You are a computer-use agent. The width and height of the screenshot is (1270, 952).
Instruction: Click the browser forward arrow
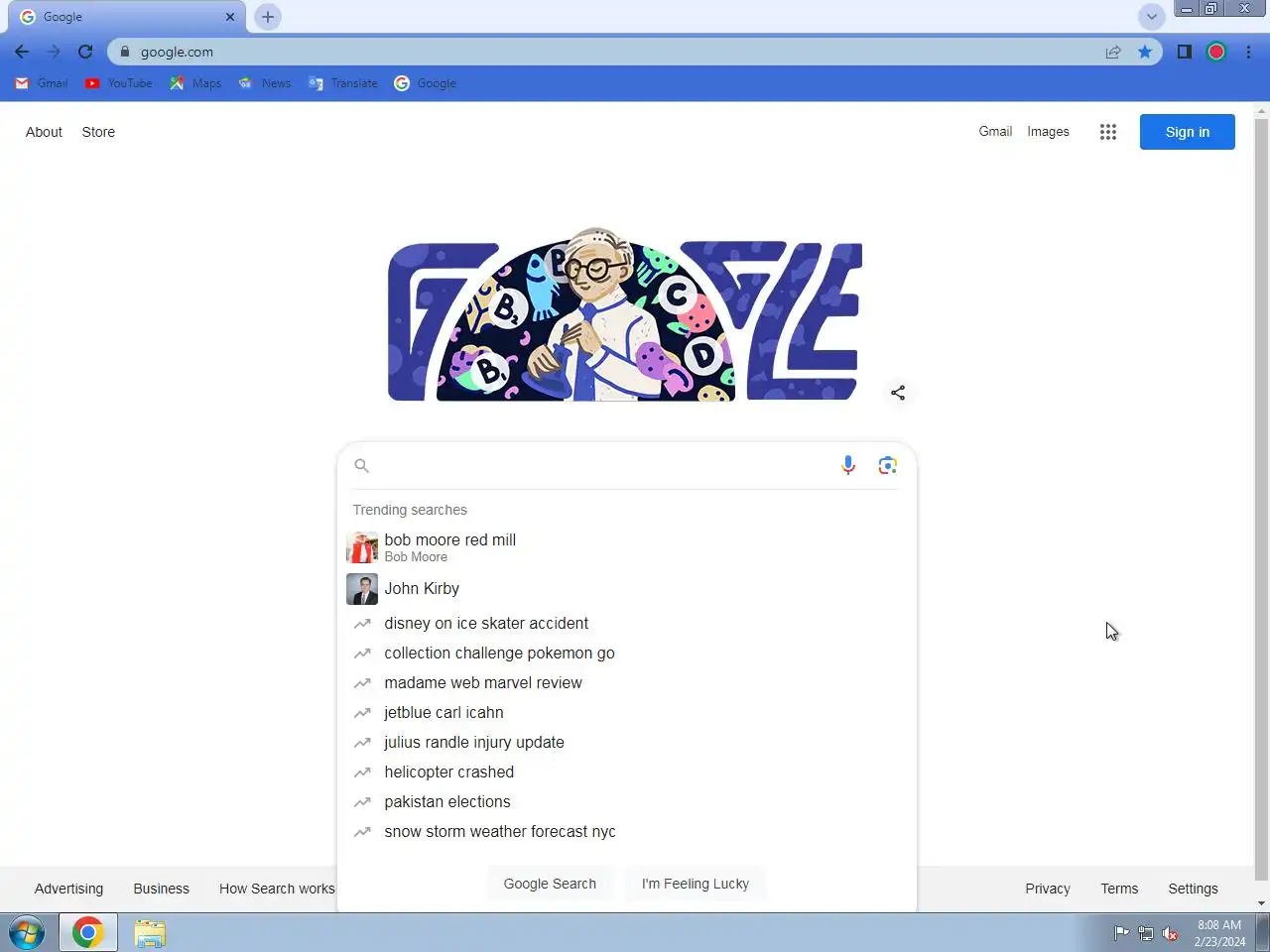54,52
